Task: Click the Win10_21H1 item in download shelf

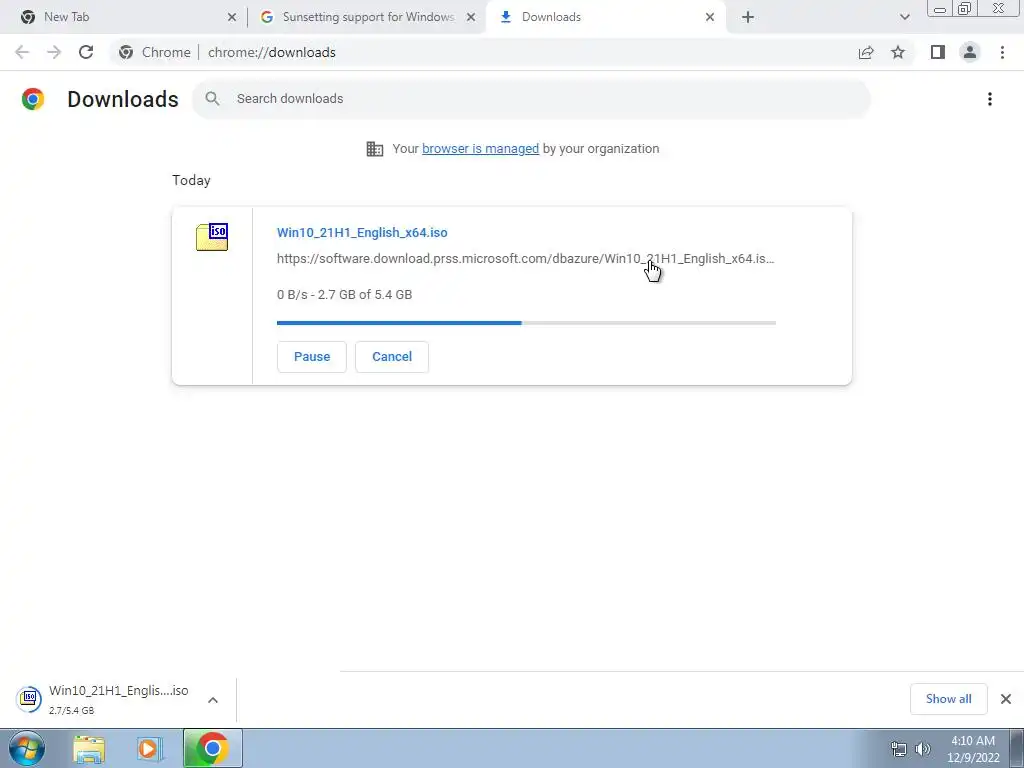Action: point(118,699)
